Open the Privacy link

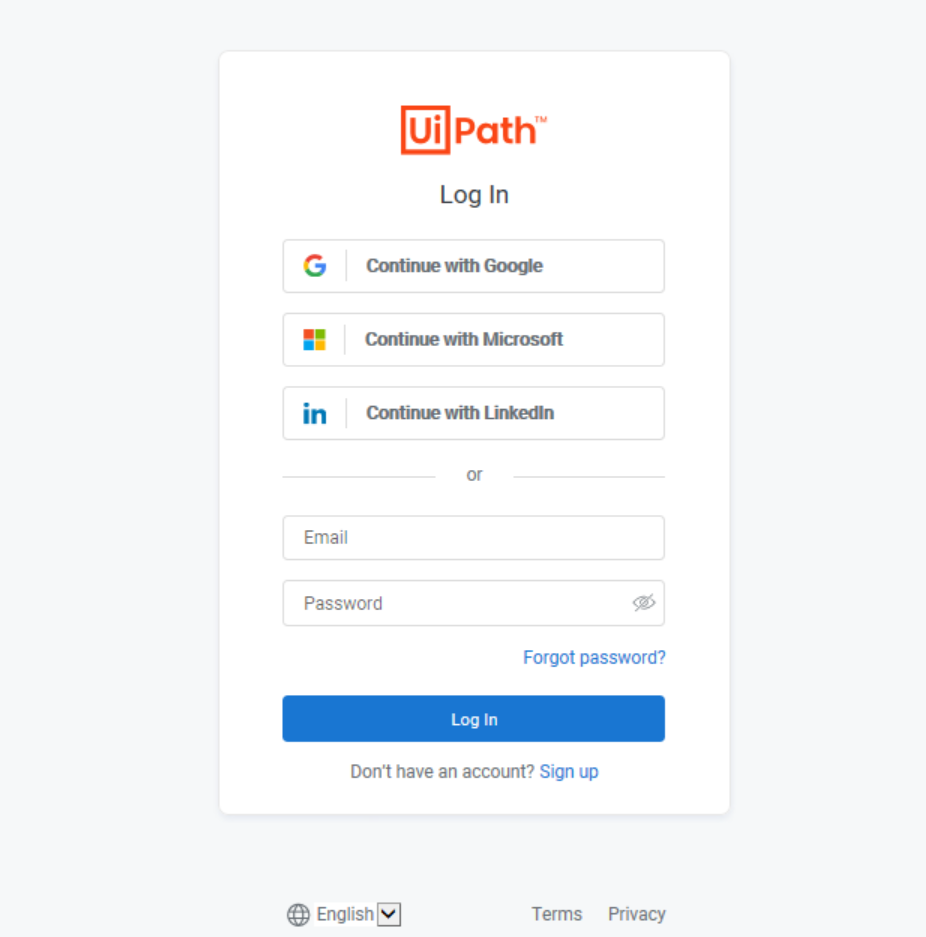[x=637, y=914]
